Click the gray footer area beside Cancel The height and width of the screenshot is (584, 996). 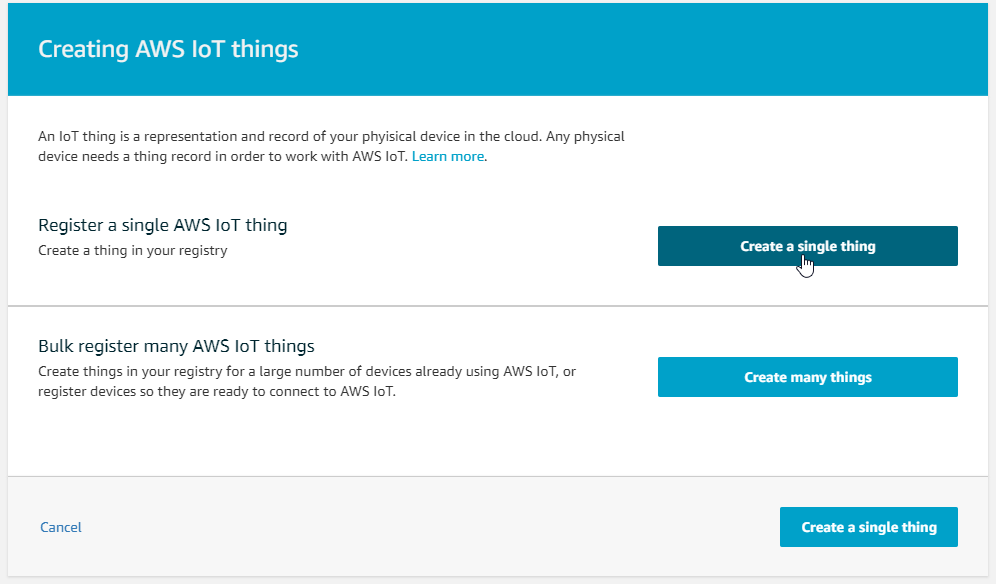point(413,527)
